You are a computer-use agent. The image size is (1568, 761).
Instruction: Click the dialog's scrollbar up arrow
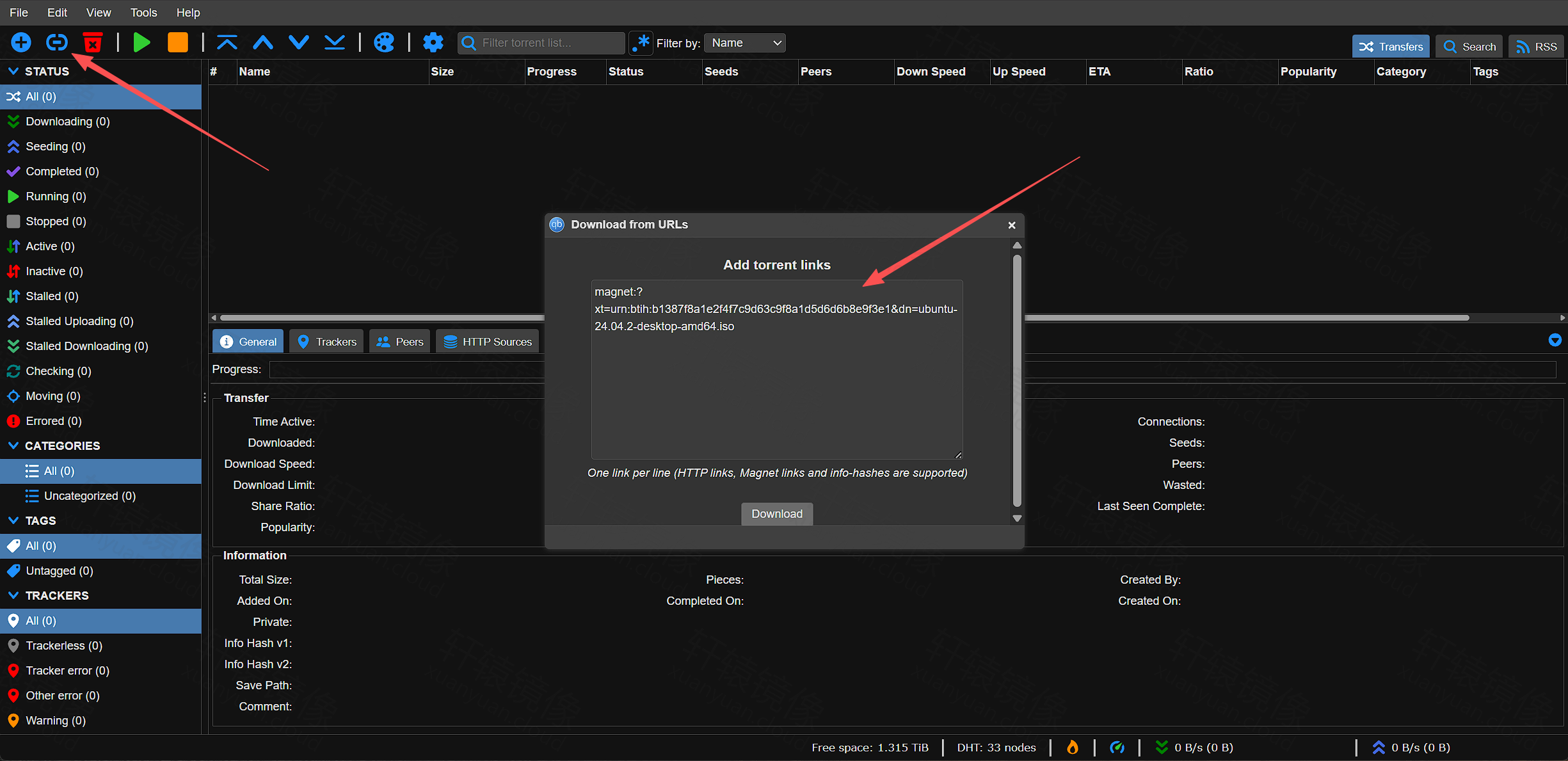tap(1017, 246)
